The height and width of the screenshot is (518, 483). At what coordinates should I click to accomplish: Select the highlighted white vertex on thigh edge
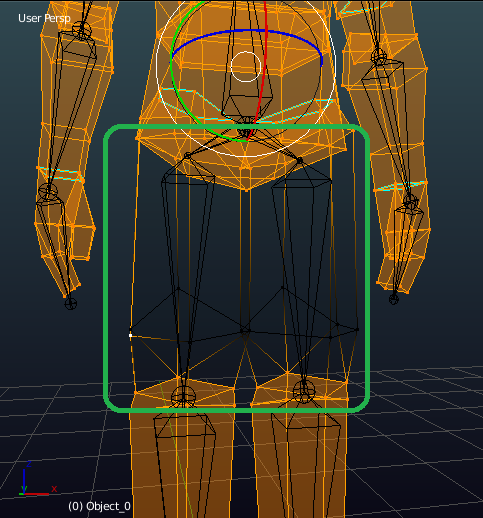(130, 335)
